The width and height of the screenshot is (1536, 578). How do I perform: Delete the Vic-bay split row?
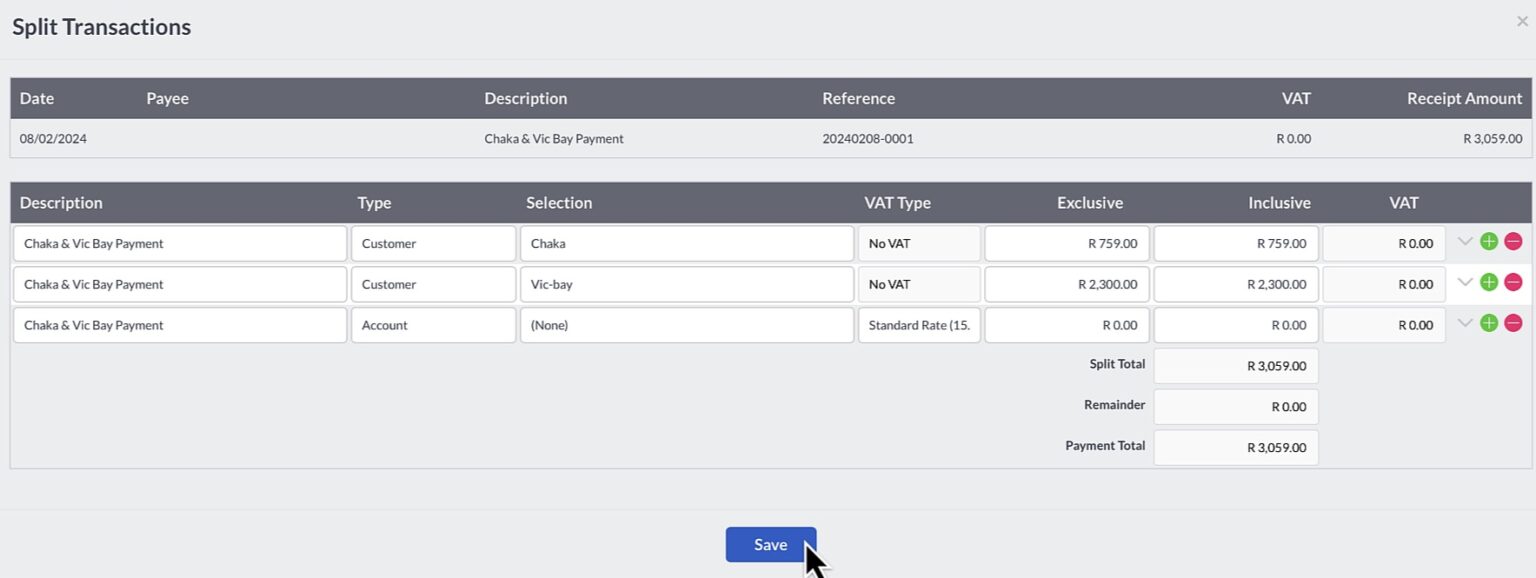click(x=1515, y=282)
